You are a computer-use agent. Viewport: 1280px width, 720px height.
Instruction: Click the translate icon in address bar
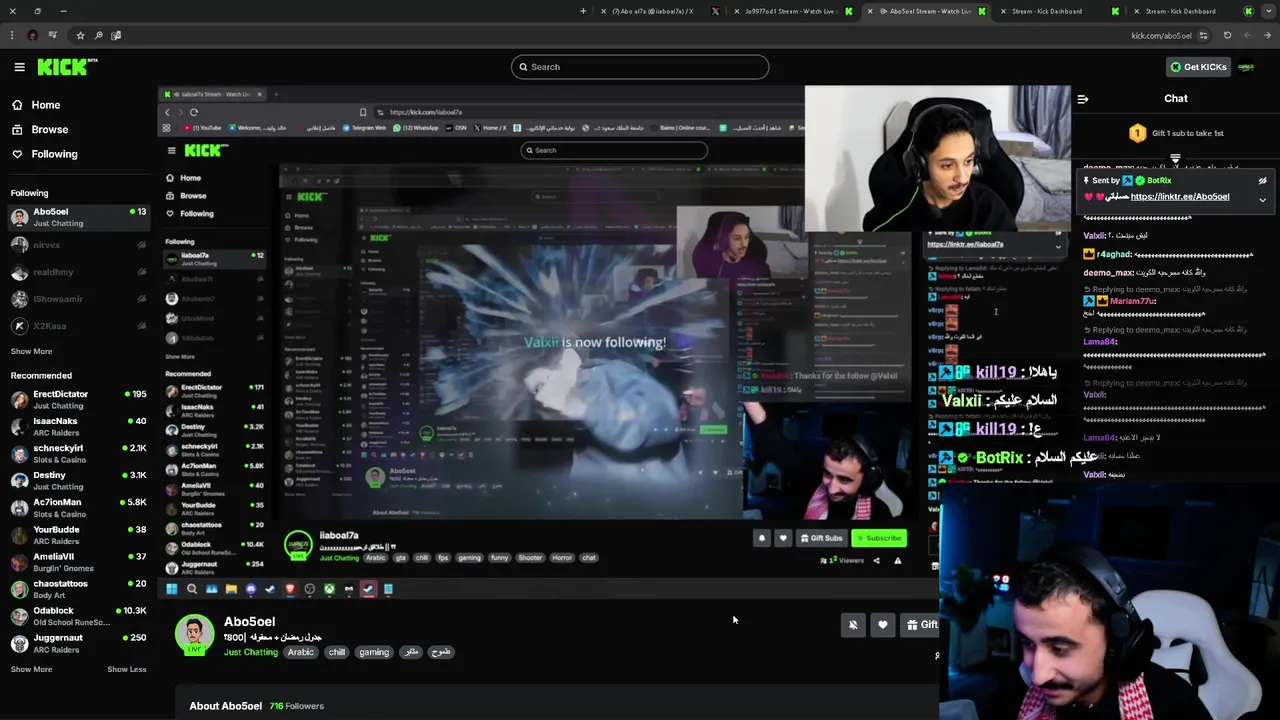(116, 36)
